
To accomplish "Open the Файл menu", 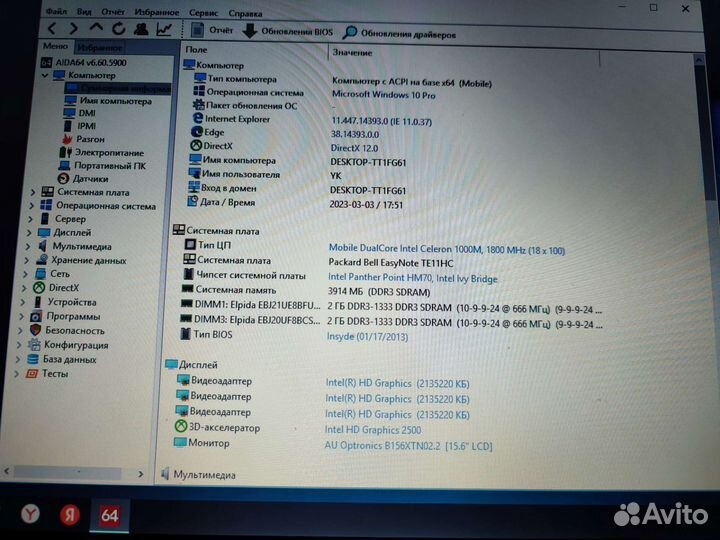I will click(x=56, y=11).
